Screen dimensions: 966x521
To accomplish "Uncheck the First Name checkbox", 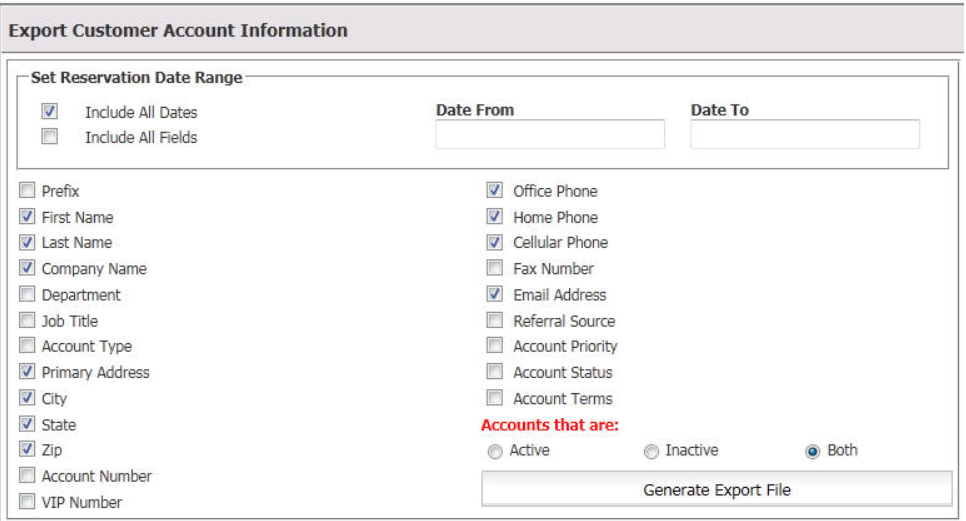I will [x=27, y=217].
